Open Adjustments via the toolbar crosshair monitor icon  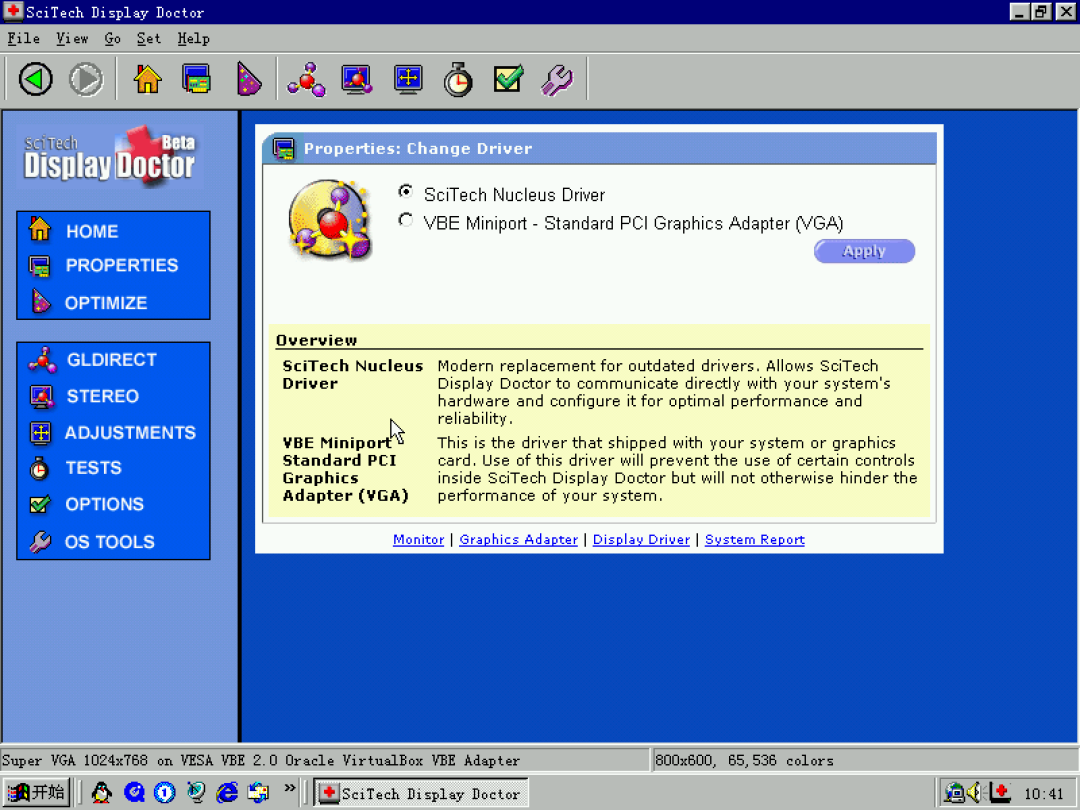pyautogui.click(x=408, y=79)
